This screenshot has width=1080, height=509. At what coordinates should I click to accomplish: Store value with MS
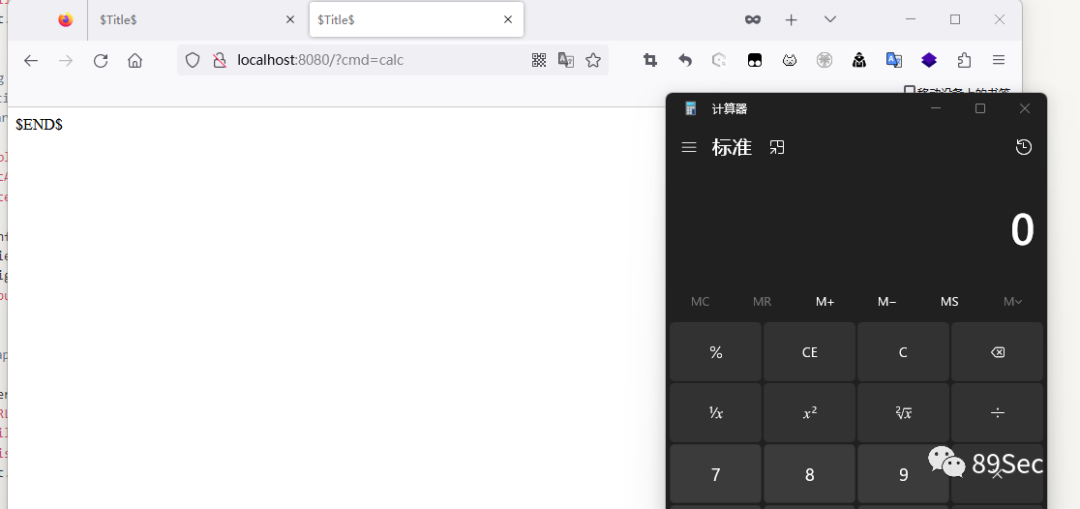(949, 302)
